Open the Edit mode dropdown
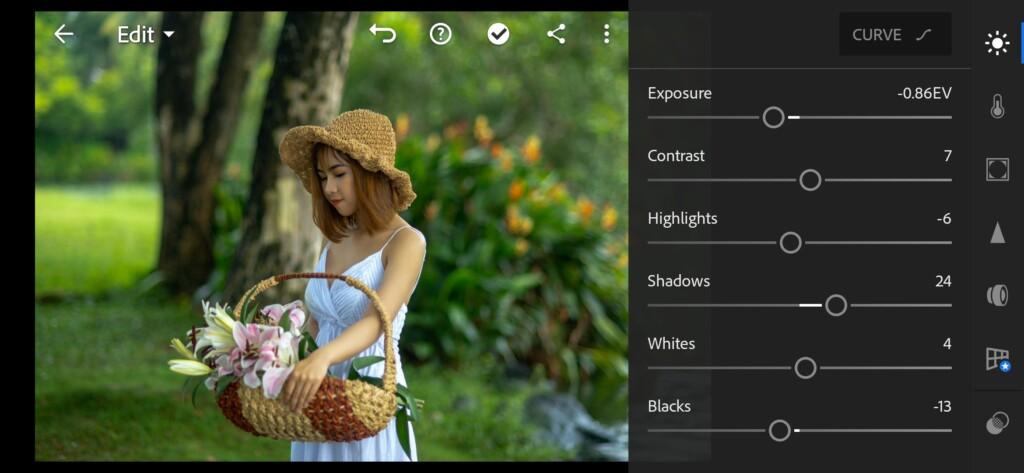The height and width of the screenshot is (473, 1024). [x=146, y=35]
